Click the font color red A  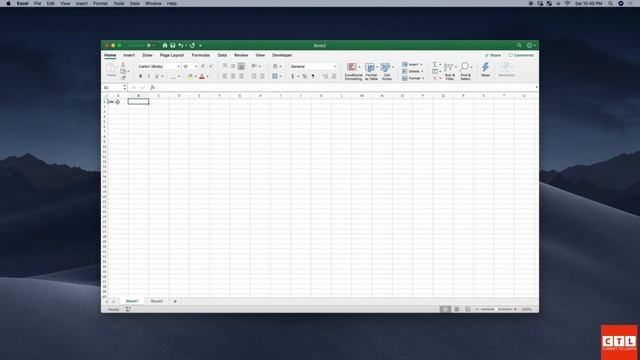202,76
